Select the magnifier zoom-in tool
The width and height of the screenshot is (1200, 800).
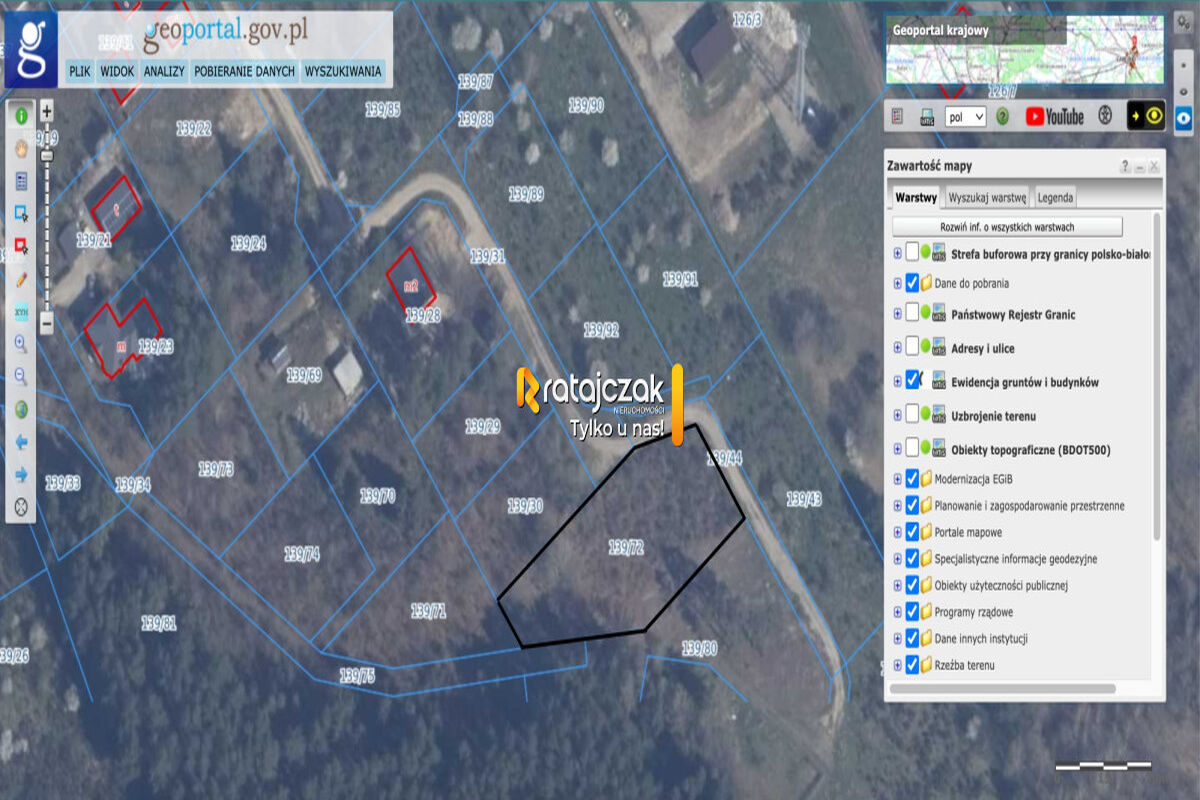coord(21,345)
